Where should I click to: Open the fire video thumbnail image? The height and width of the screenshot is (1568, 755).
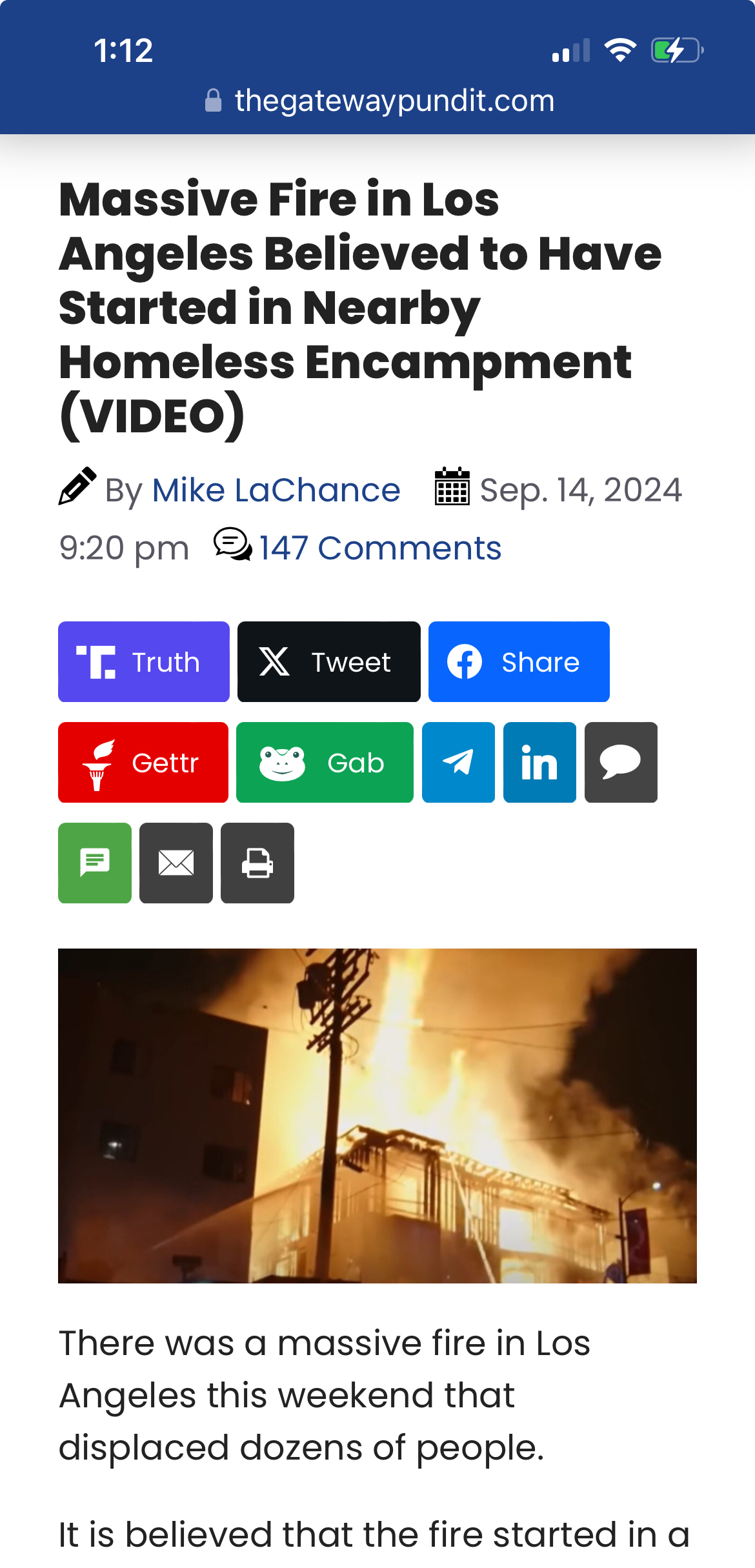tap(377, 1116)
